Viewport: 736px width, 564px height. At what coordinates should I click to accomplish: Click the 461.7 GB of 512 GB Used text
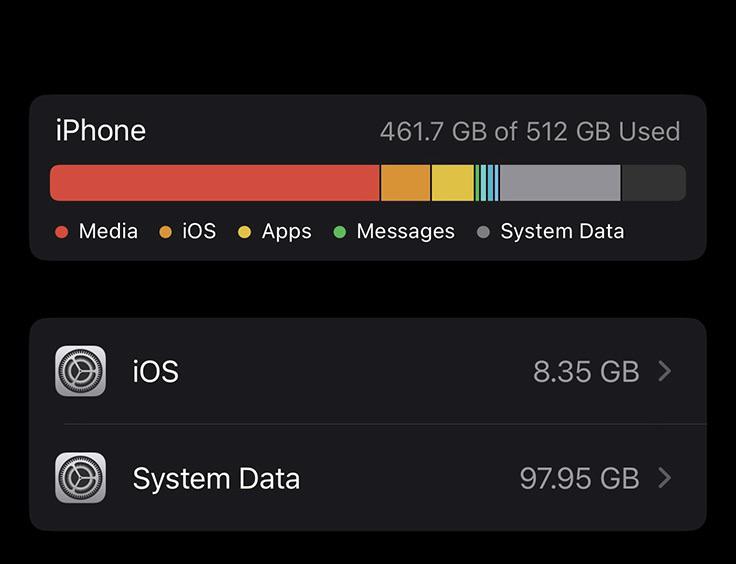pos(529,132)
